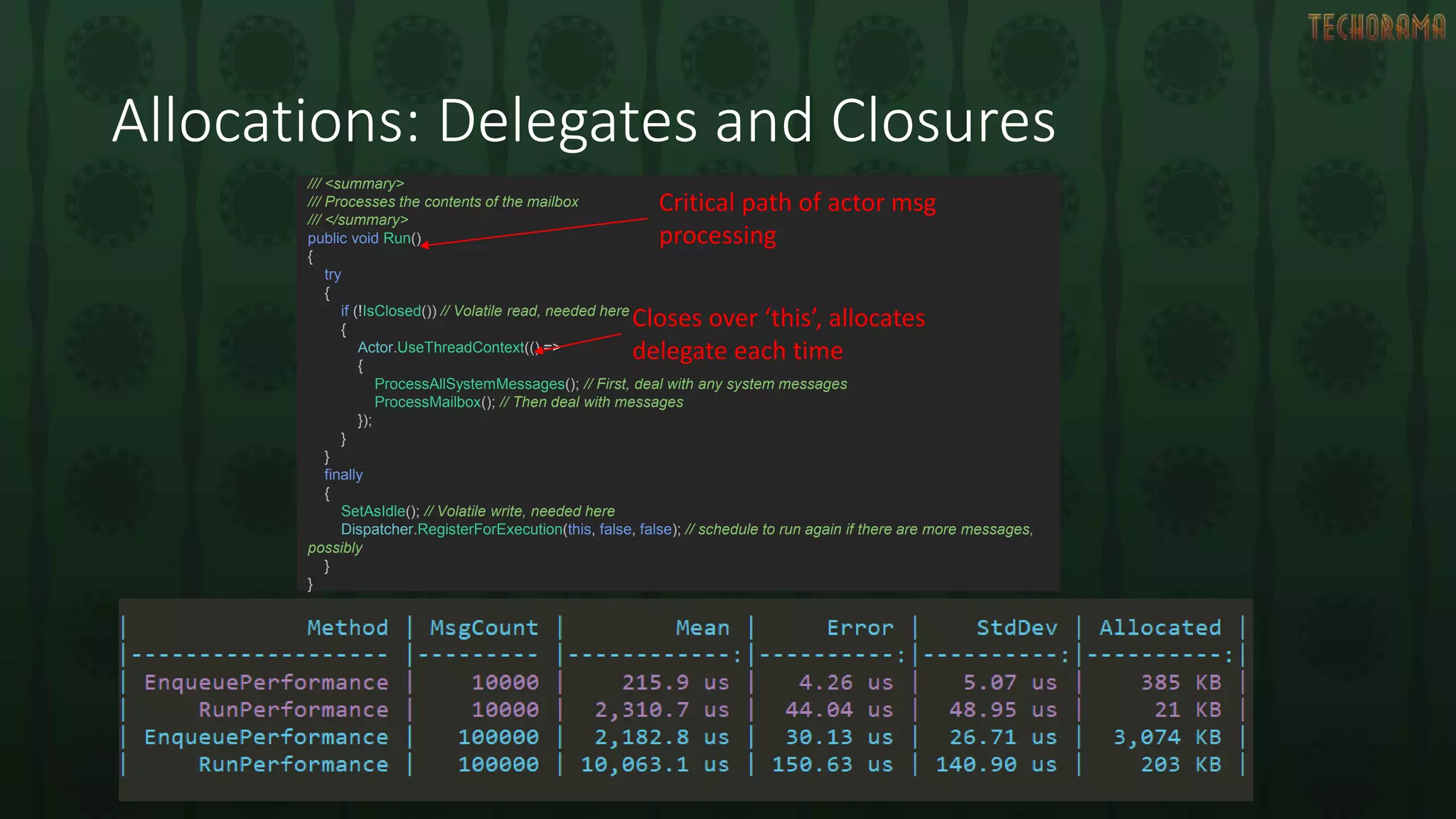Click 'EnqueuePerformance' in the 100000 row

coord(267,737)
